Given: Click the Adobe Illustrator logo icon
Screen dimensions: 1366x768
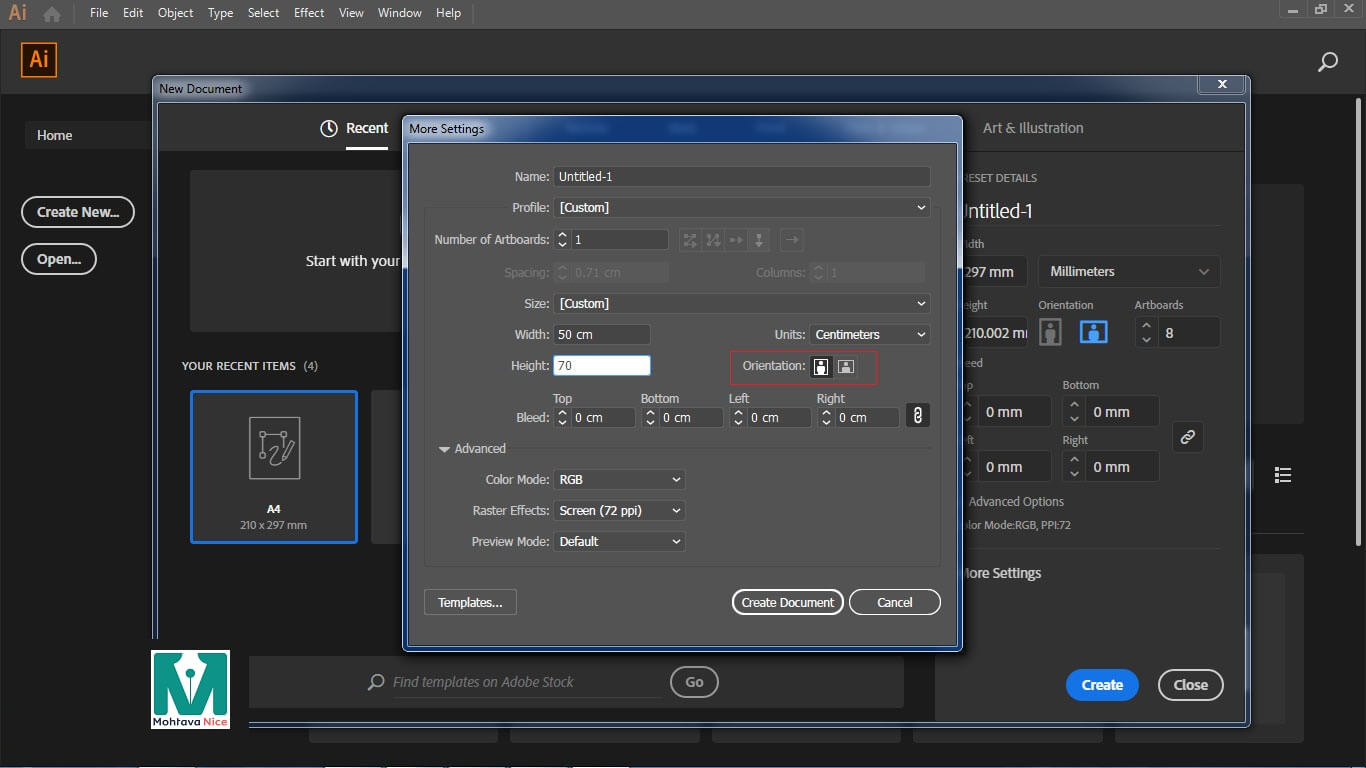Looking at the screenshot, I should [39, 60].
